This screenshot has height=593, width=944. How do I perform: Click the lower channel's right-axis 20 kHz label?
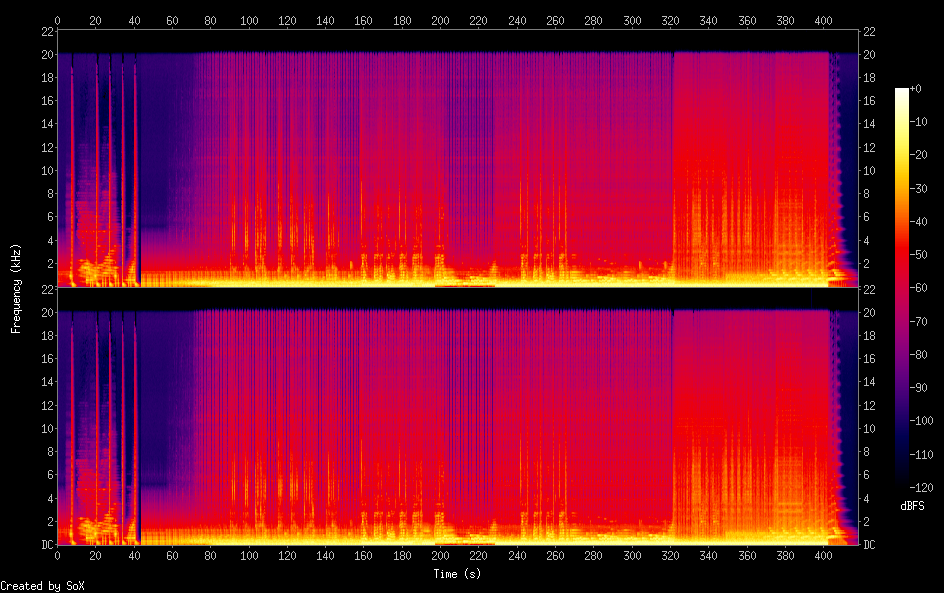869,313
